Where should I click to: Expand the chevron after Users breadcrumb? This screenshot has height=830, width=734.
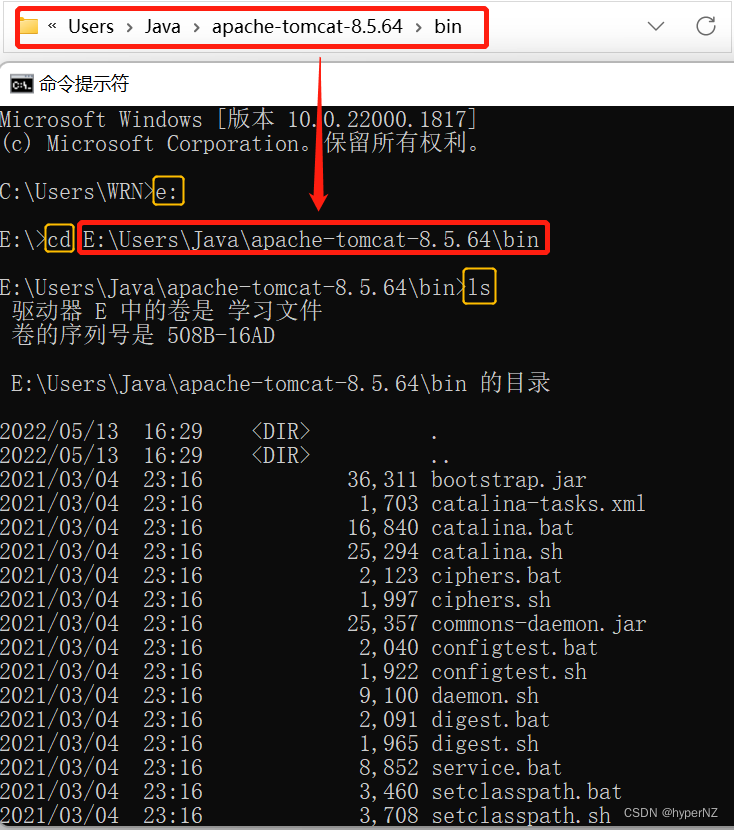tap(130, 27)
